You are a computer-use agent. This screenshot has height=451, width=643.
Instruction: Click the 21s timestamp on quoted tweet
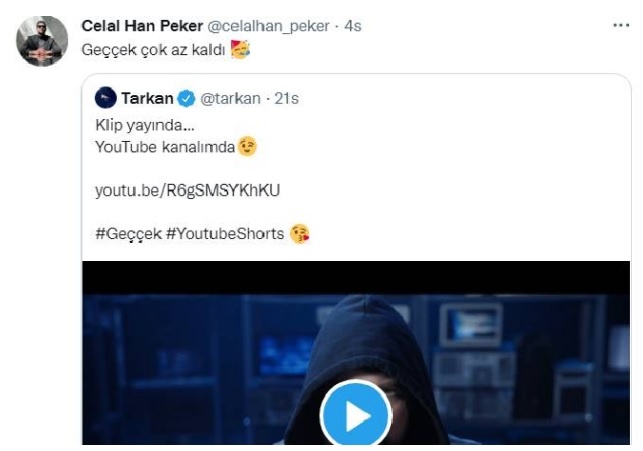(x=285, y=98)
